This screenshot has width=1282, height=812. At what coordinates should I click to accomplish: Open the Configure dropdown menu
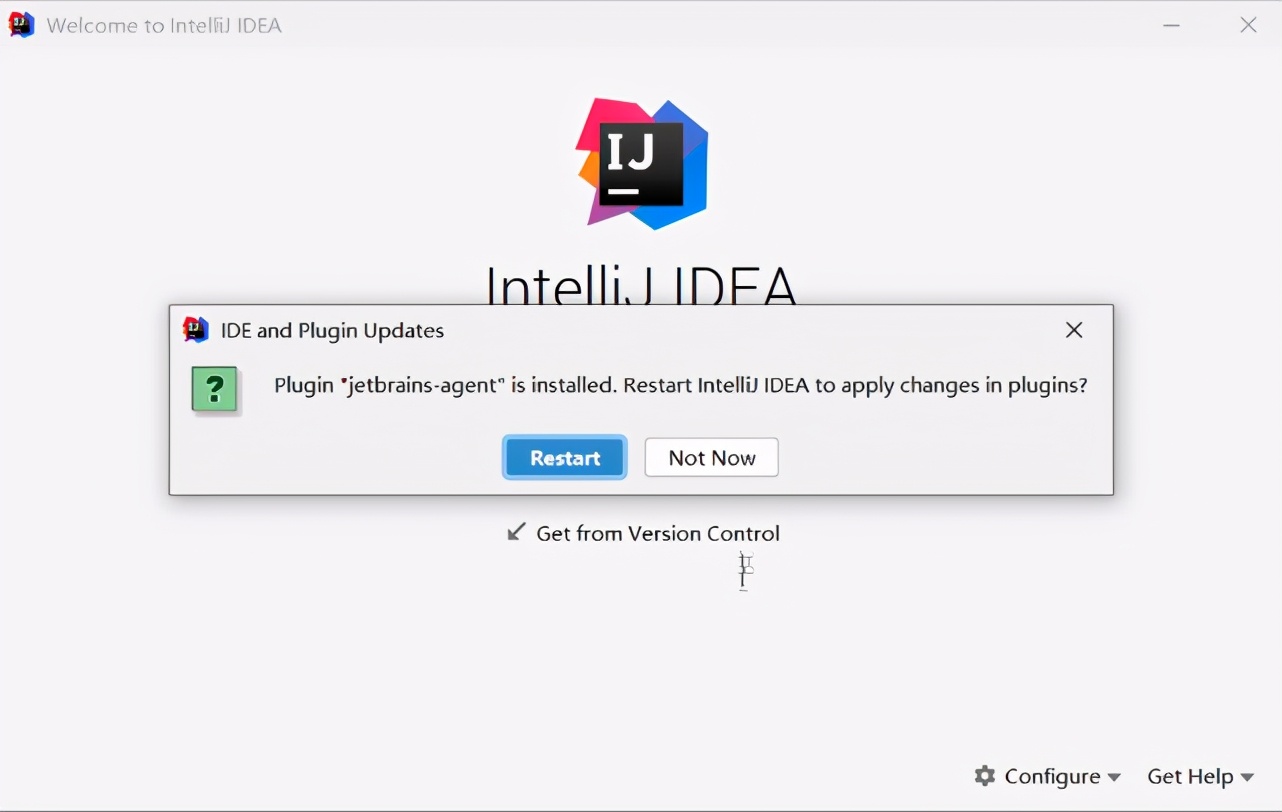coord(1047,776)
